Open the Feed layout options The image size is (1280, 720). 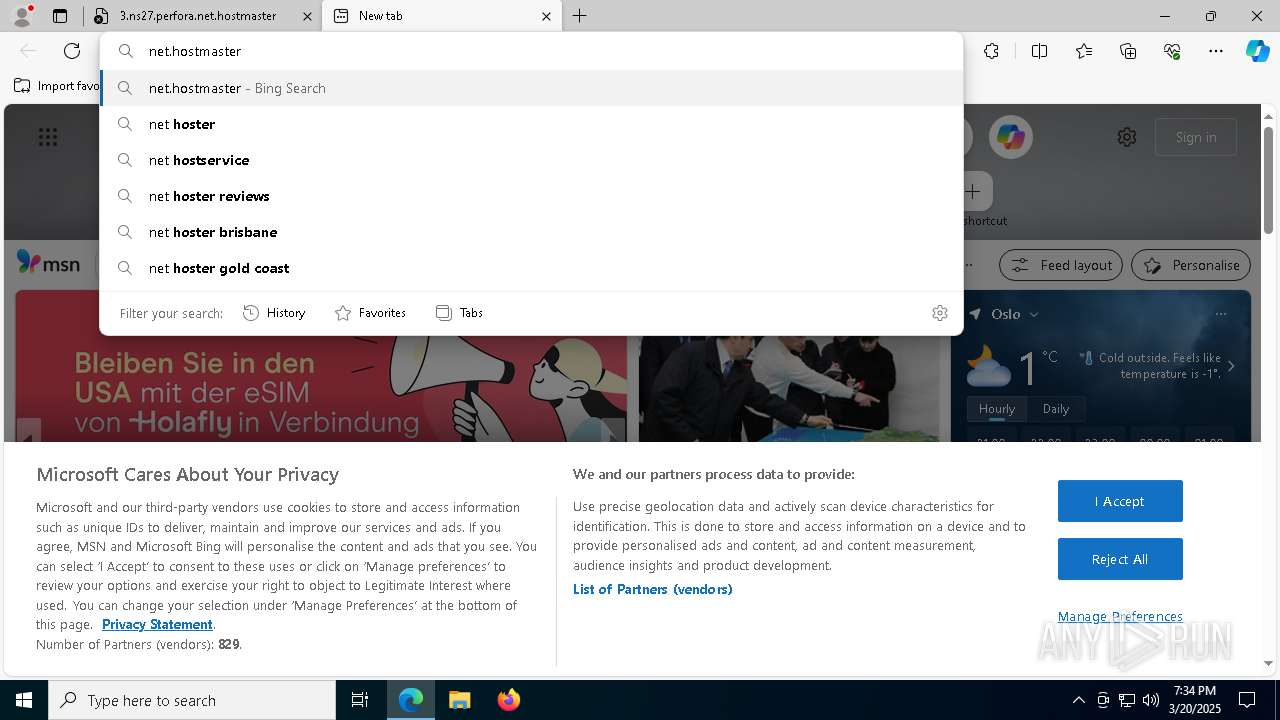click(1061, 265)
